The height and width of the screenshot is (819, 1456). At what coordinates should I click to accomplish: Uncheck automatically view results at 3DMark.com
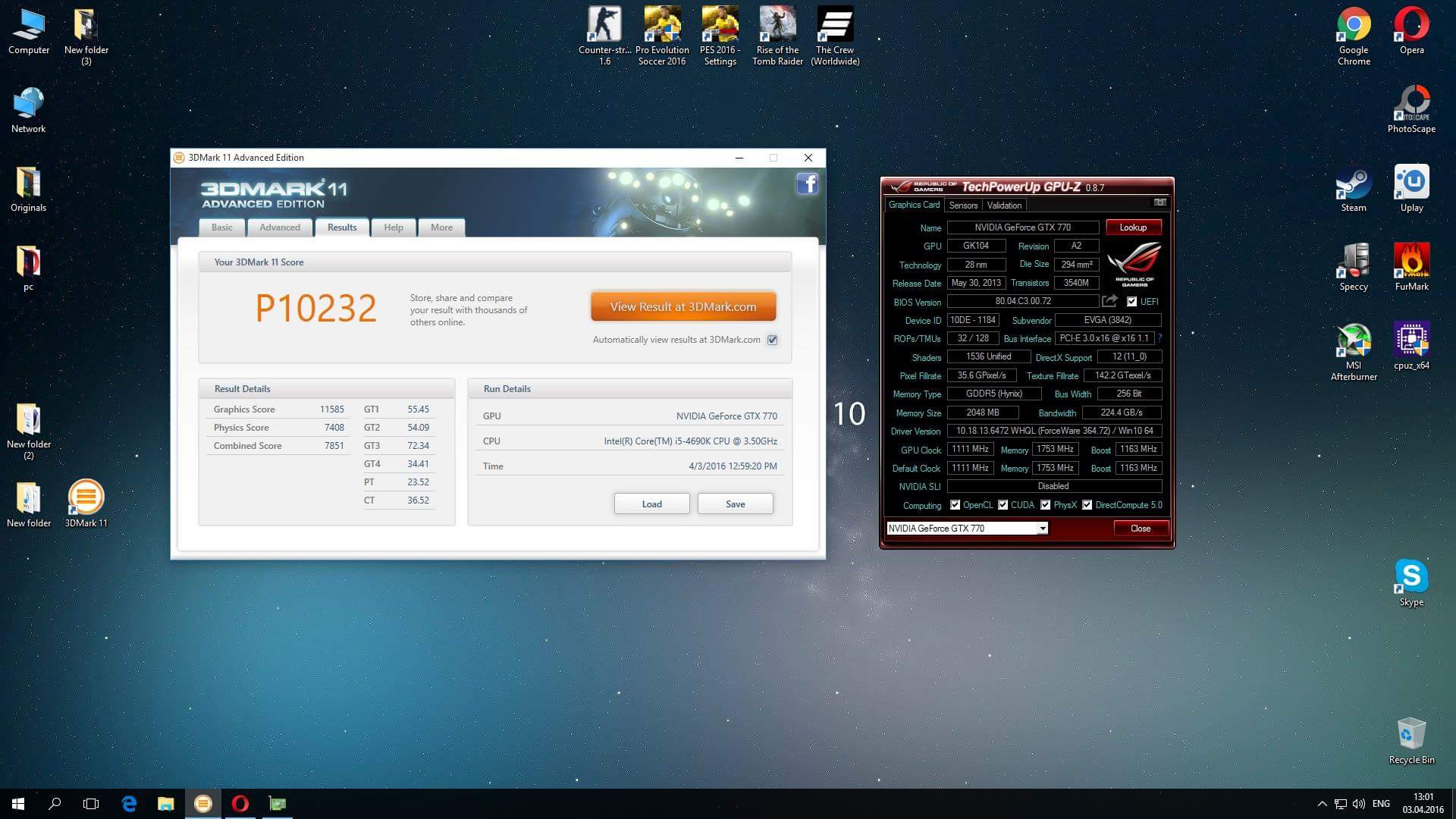tap(772, 340)
